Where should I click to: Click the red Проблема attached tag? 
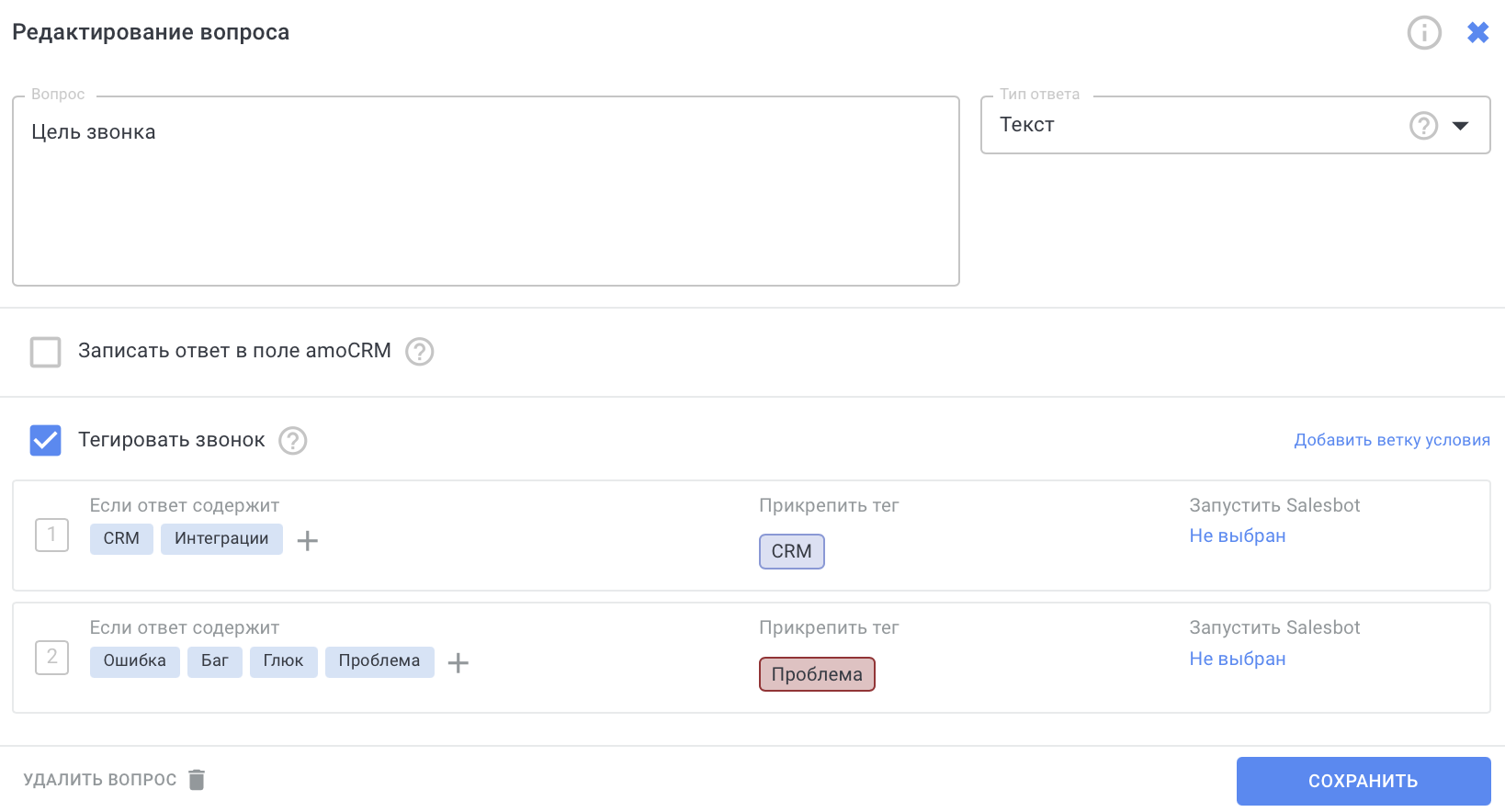click(817, 674)
